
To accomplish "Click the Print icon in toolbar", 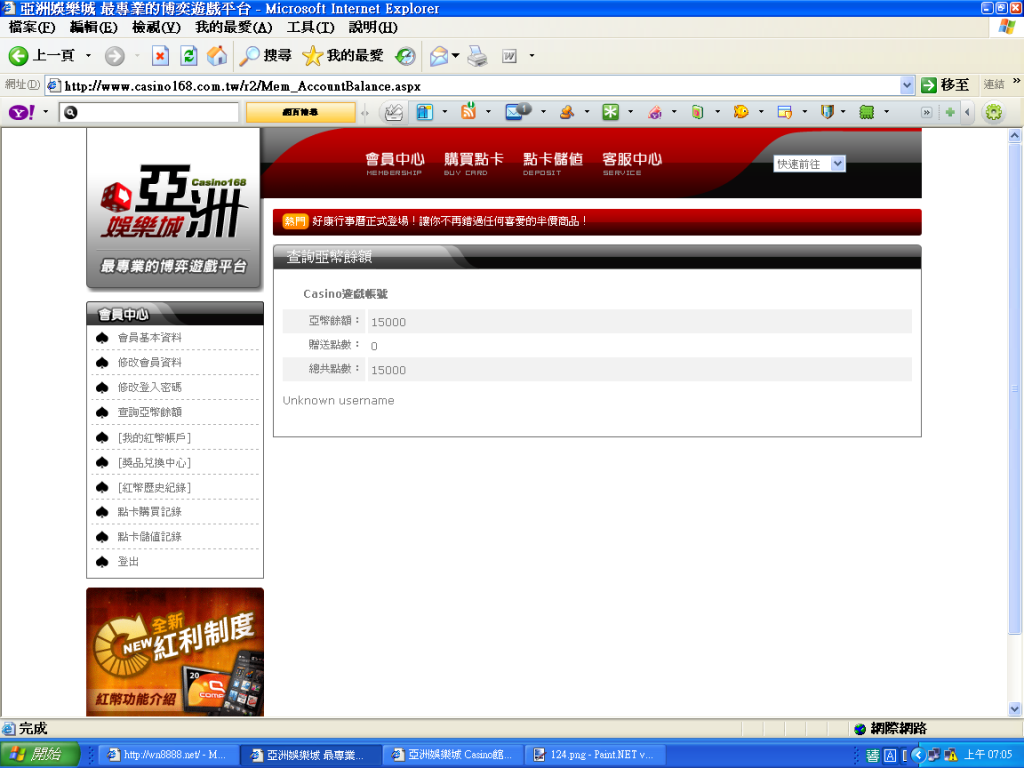I will click(x=477, y=56).
